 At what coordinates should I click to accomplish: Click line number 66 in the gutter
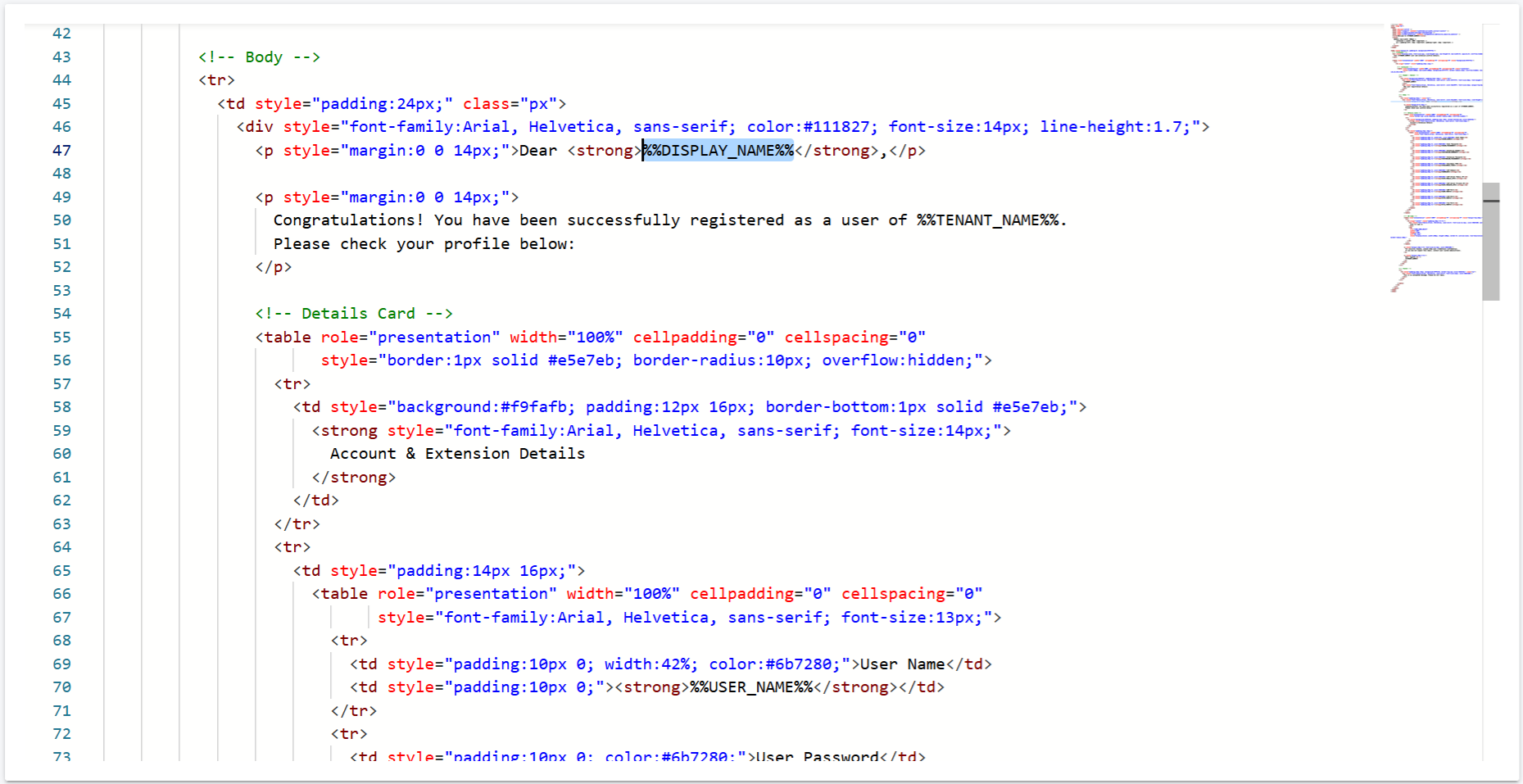tap(61, 594)
